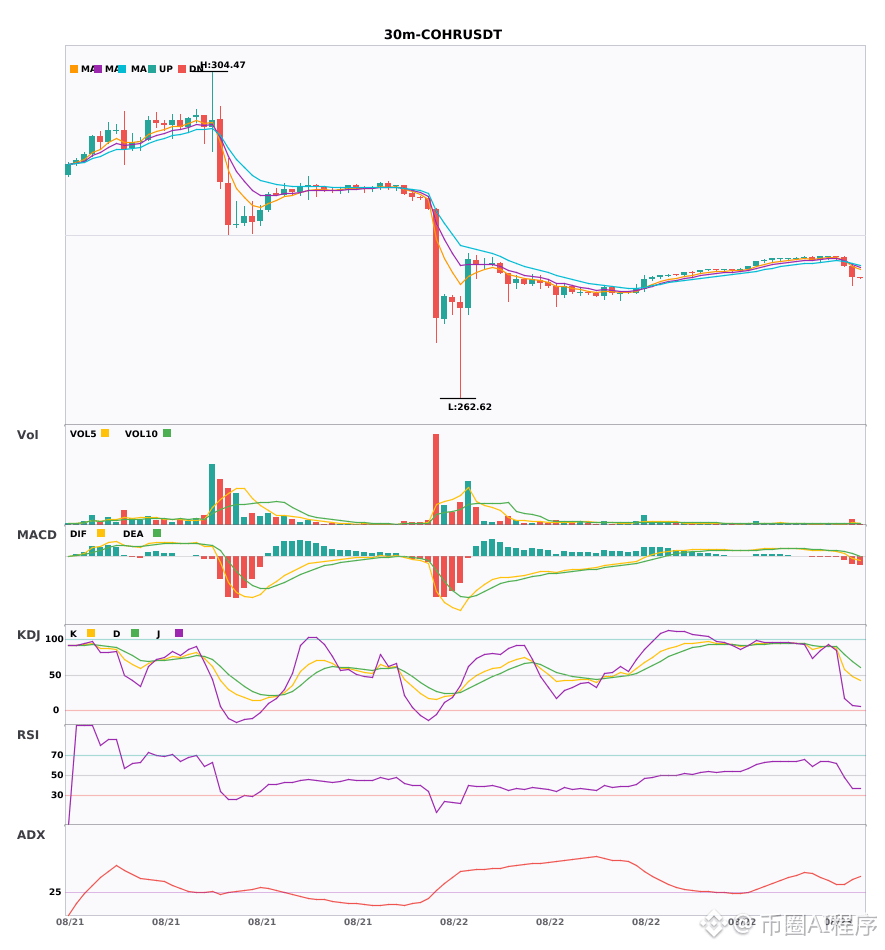The image size is (885, 950).
Task: Click the chart title 30m-COHRUSDT
Action: coord(443,35)
